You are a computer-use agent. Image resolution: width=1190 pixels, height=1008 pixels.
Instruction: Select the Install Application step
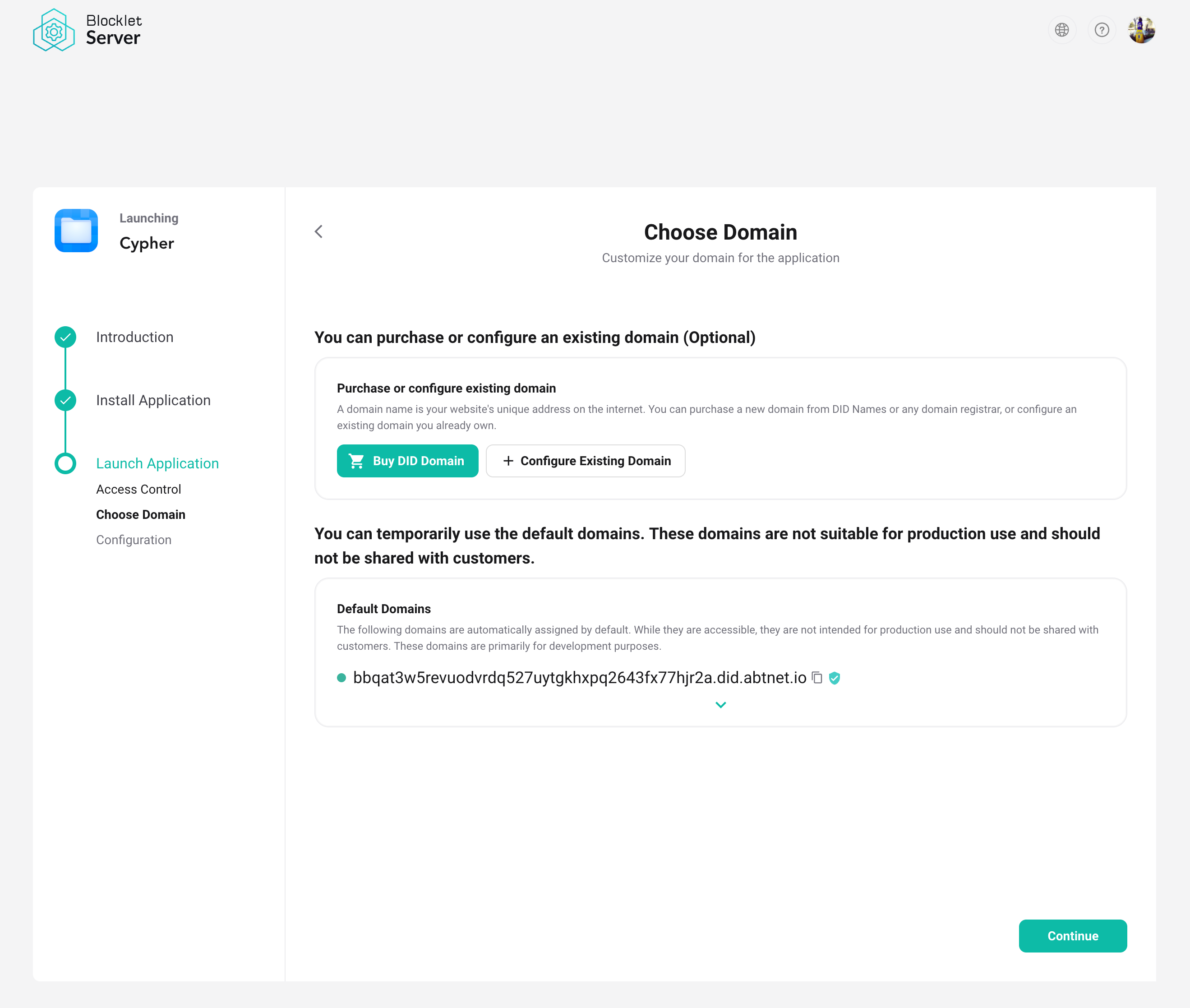153,400
